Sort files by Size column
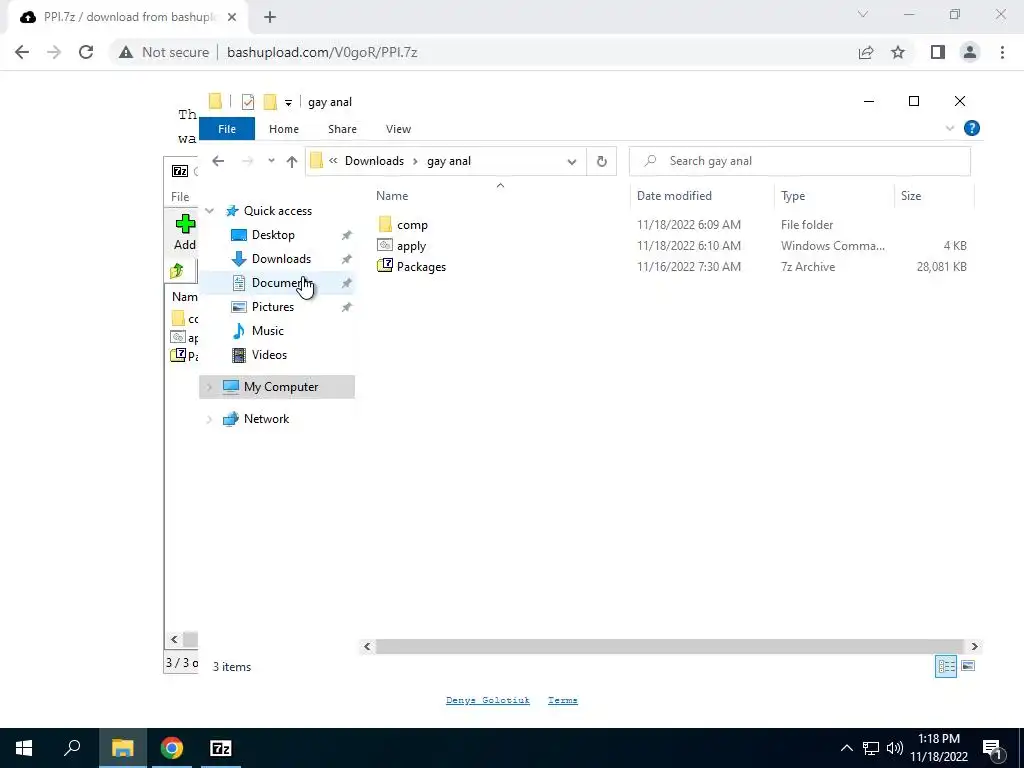The width and height of the screenshot is (1024, 768). point(911,196)
